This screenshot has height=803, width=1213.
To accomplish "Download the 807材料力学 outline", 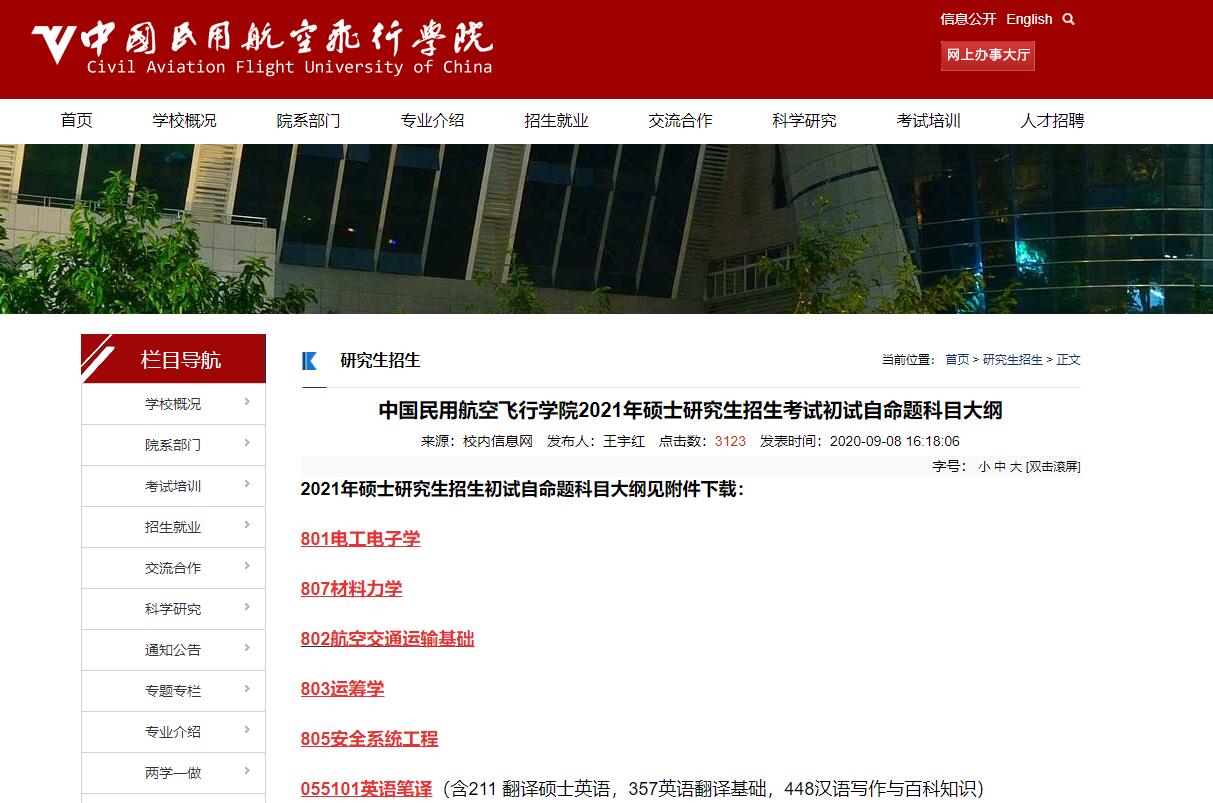I will (x=351, y=589).
